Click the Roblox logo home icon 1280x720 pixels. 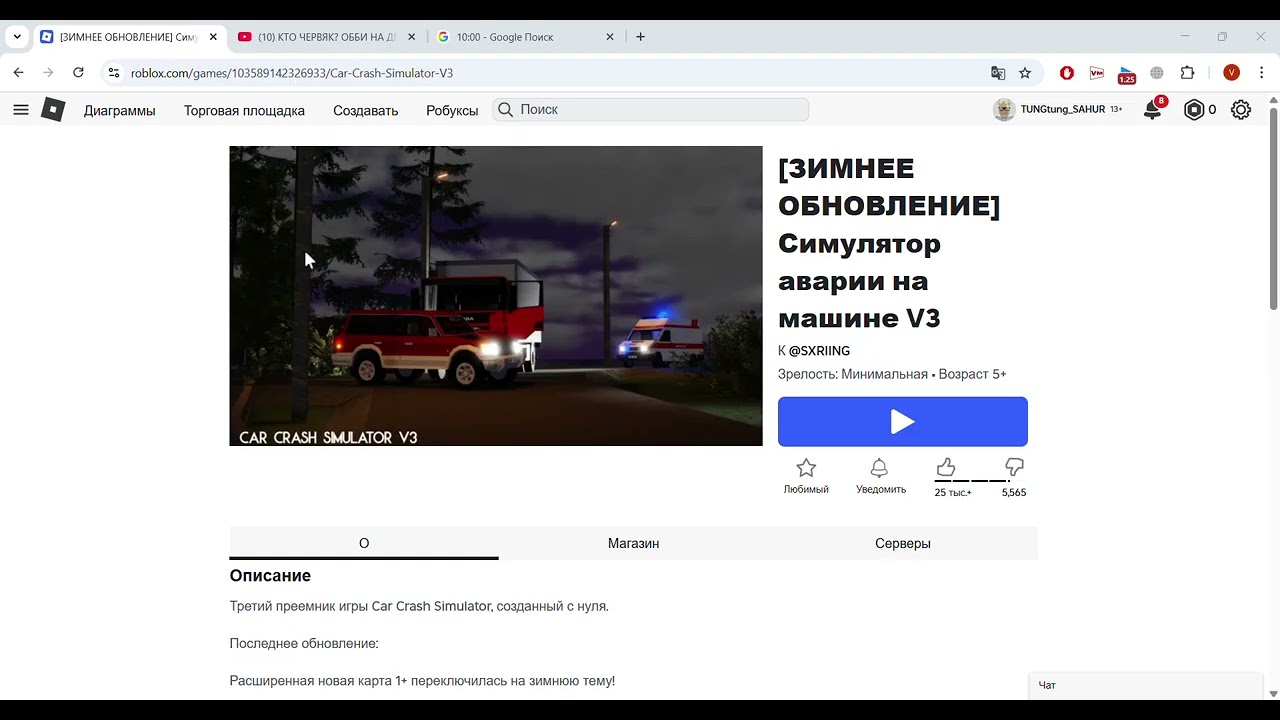[53, 110]
